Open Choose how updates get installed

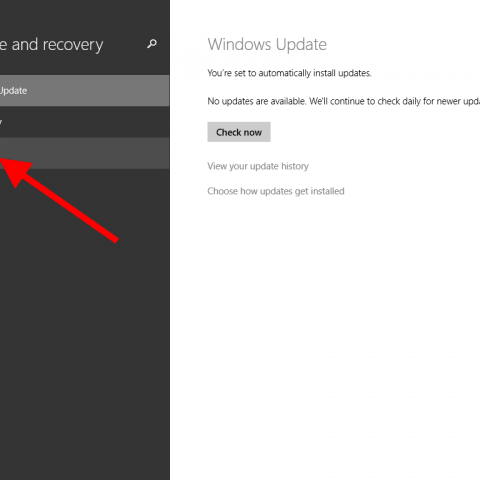(276, 191)
